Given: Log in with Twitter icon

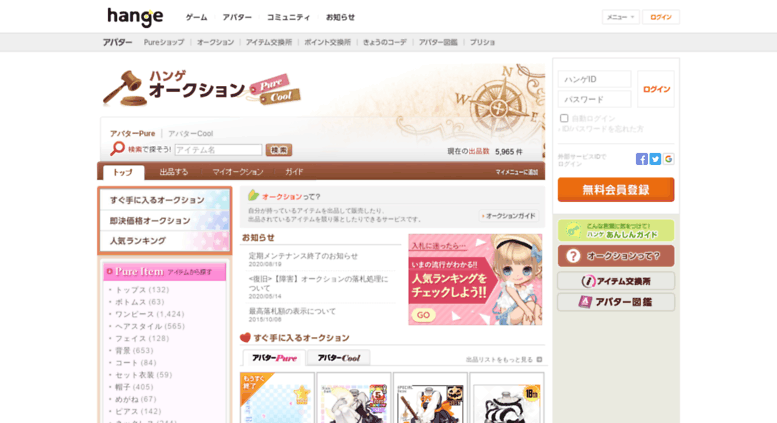Looking at the screenshot, I should [x=655, y=159].
